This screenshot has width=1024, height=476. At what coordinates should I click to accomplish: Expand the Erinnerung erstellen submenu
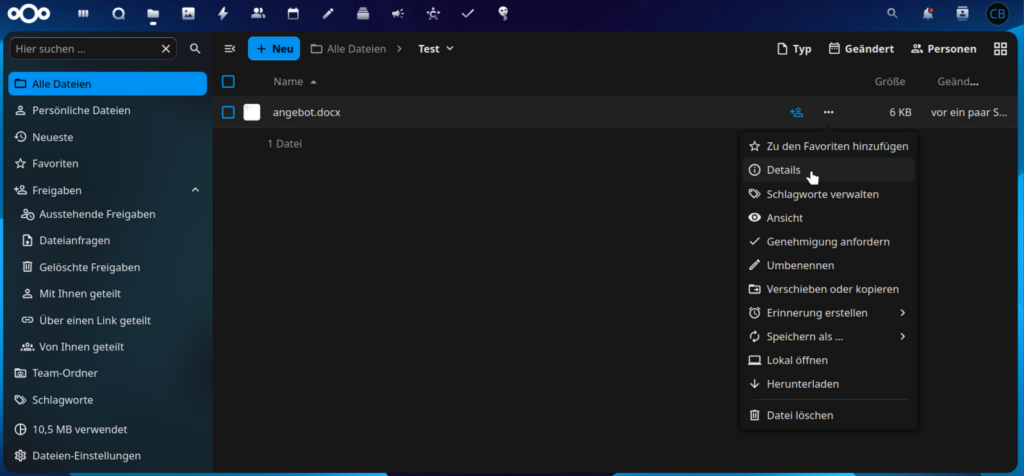[828, 313]
